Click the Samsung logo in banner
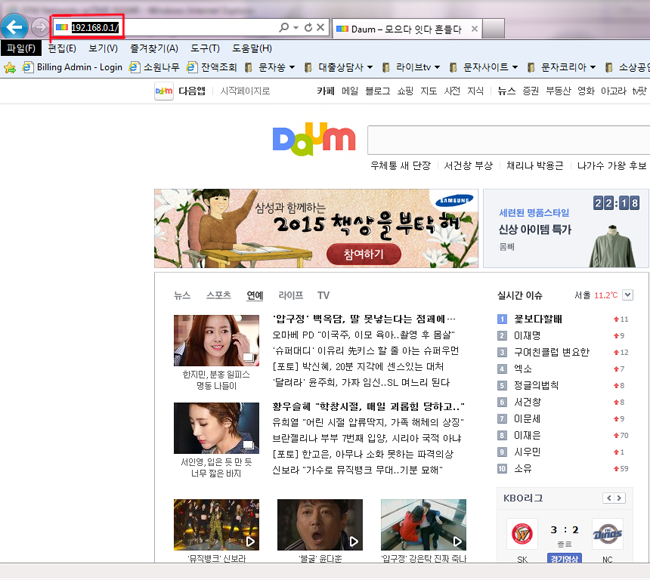 pos(454,200)
